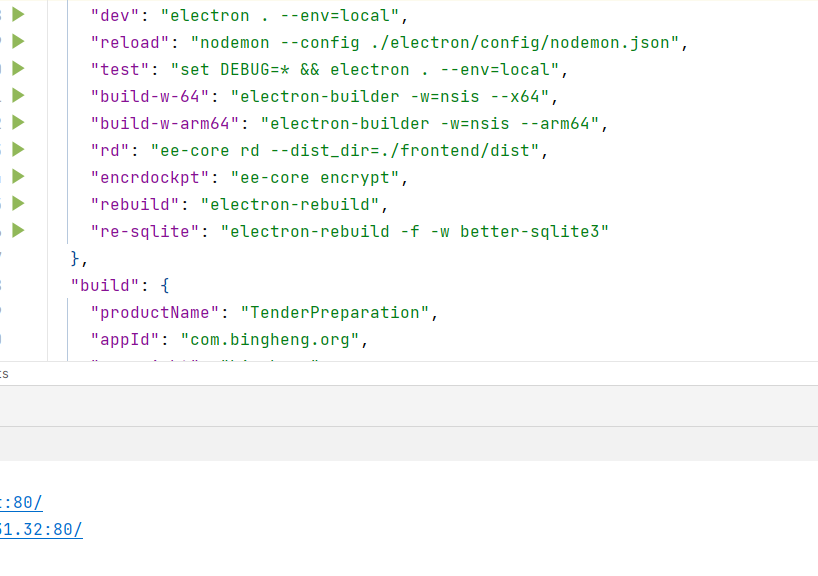Click the "com.bingheng.org" value
818x576 pixels.
[270, 340]
